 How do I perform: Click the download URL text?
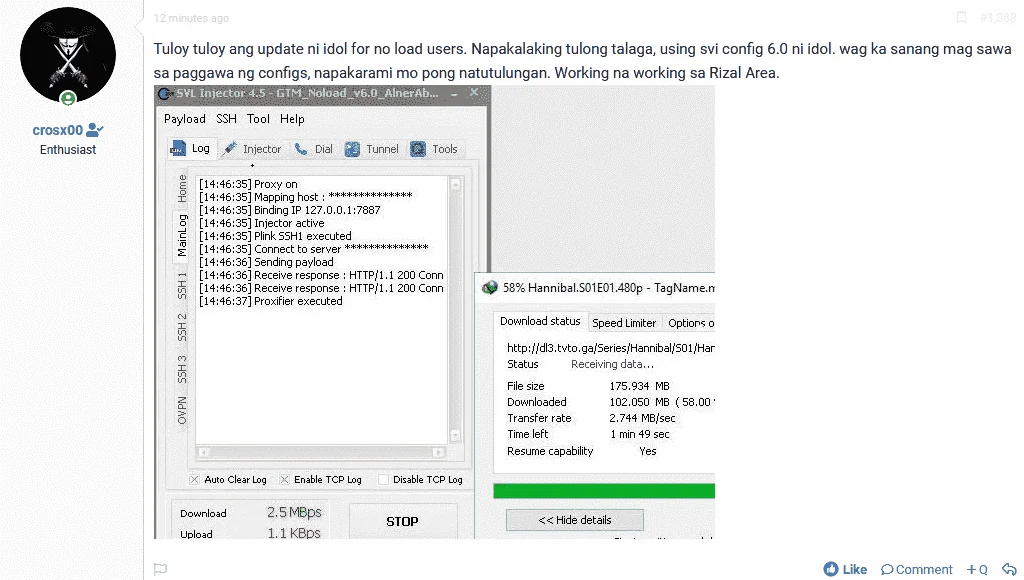[x=611, y=348]
